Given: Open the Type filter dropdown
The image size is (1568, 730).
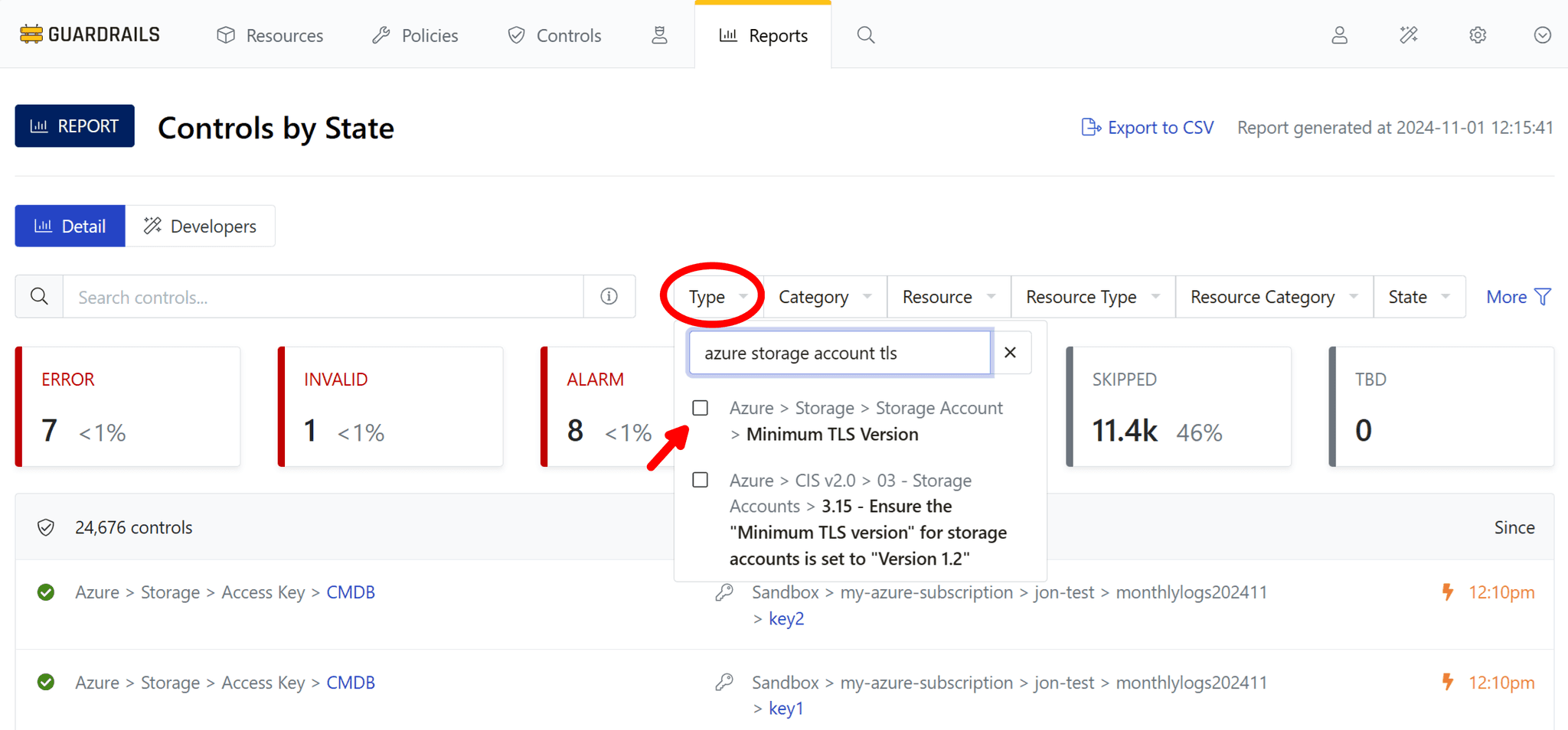Looking at the screenshot, I should [717, 296].
